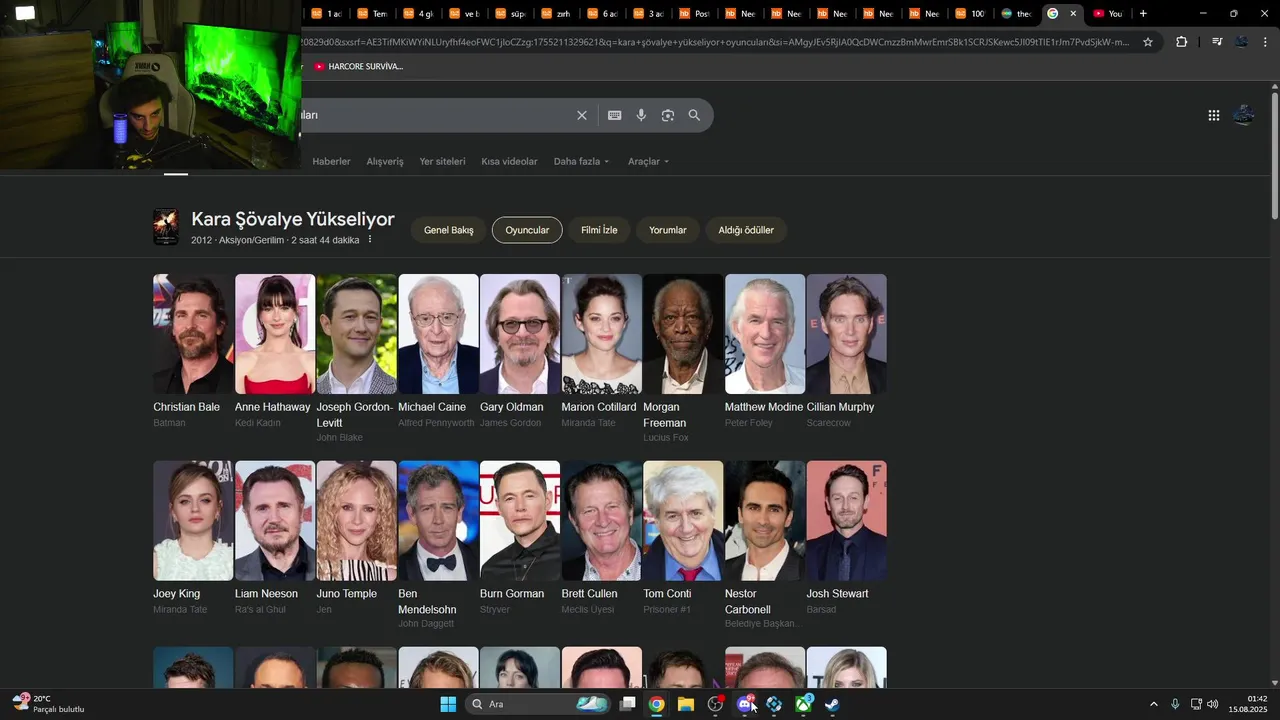Open the Google apps grid
The image size is (1280, 720).
point(1214,115)
